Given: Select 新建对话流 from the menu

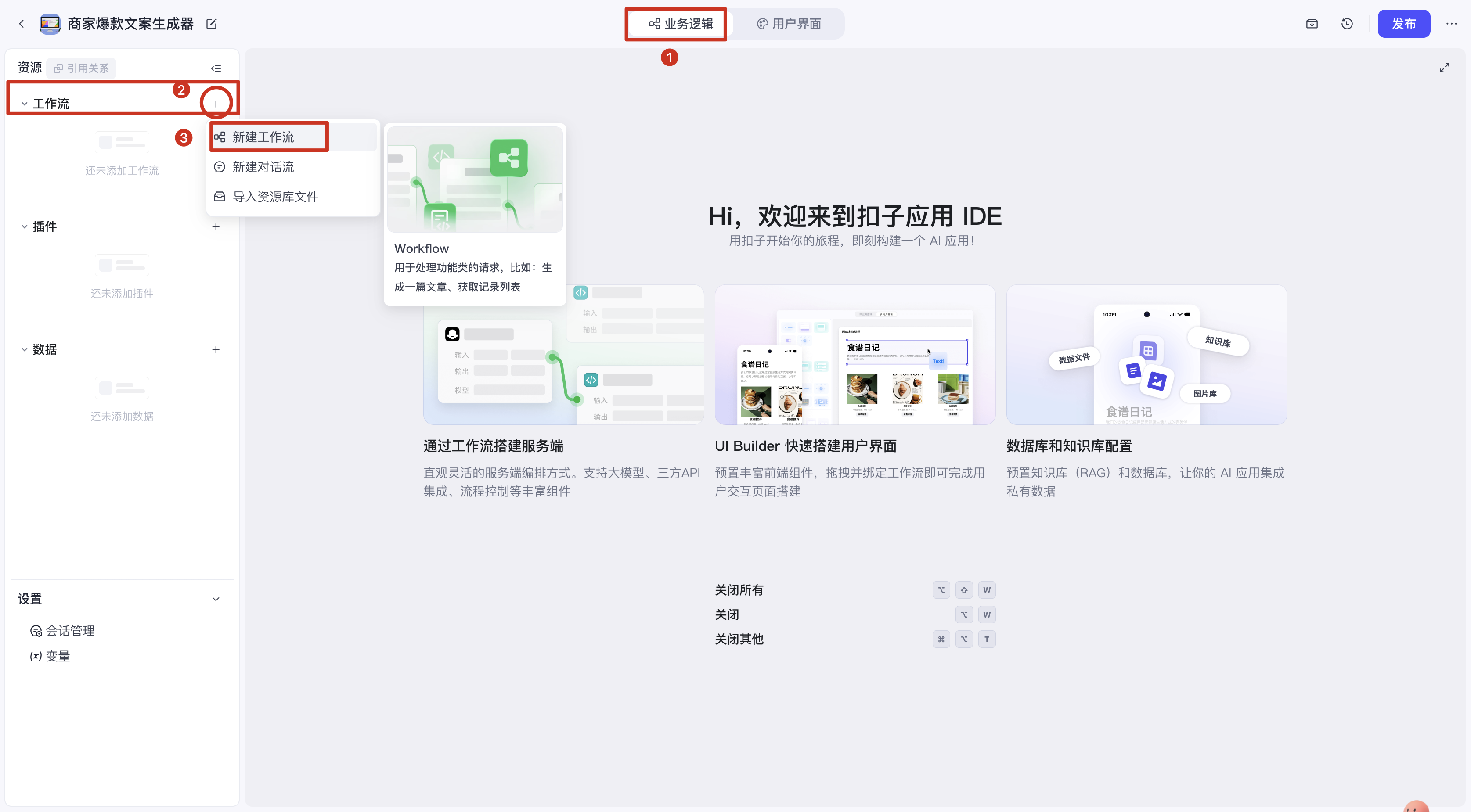Looking at the screenshot, I should click(263, 167).
